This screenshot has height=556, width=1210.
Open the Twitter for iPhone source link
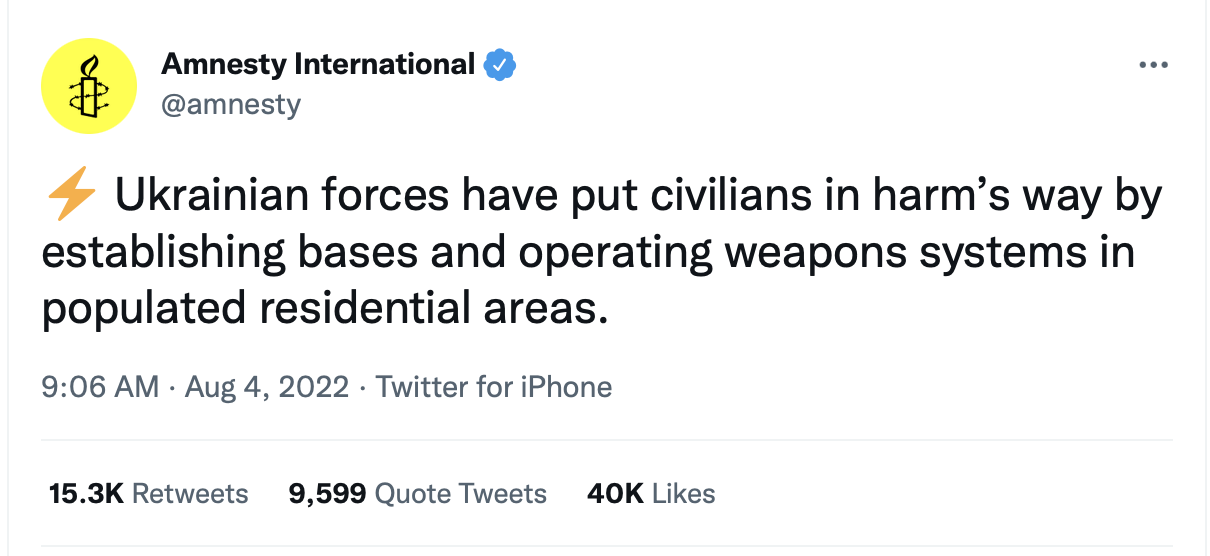(494, 386)
